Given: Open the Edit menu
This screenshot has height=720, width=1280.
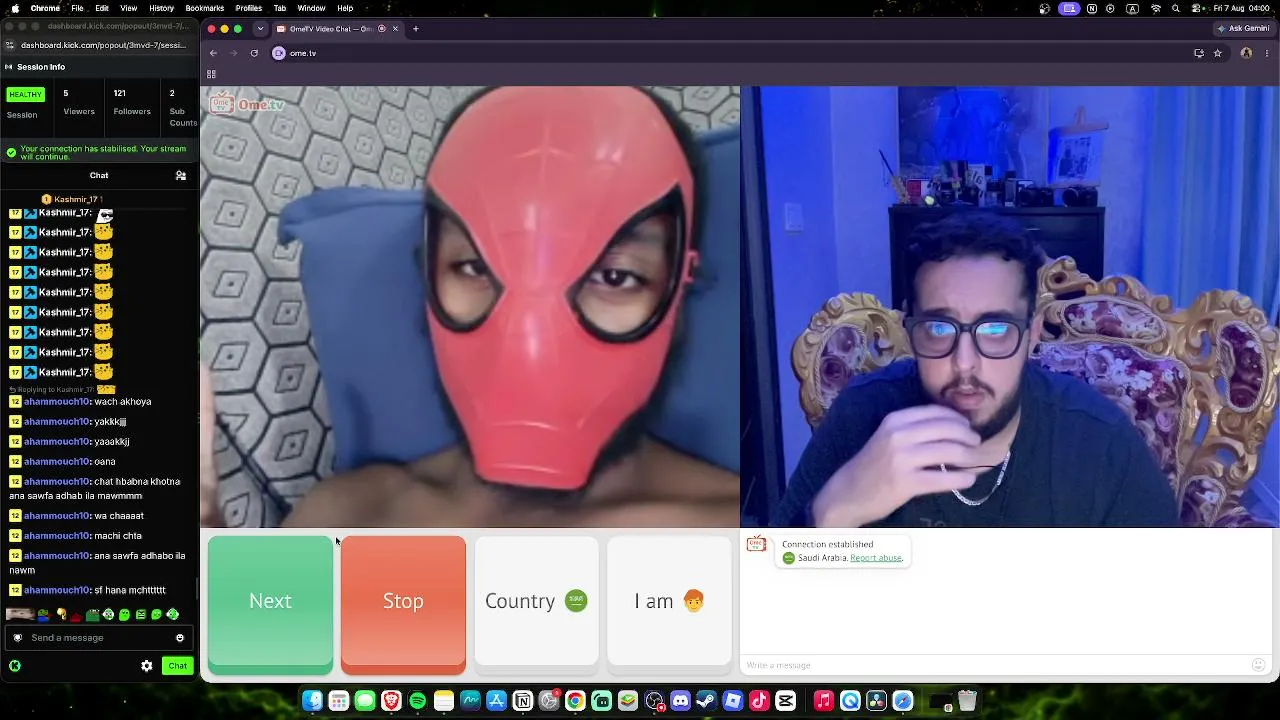Looking at the screenshot, I should (102, 8).
